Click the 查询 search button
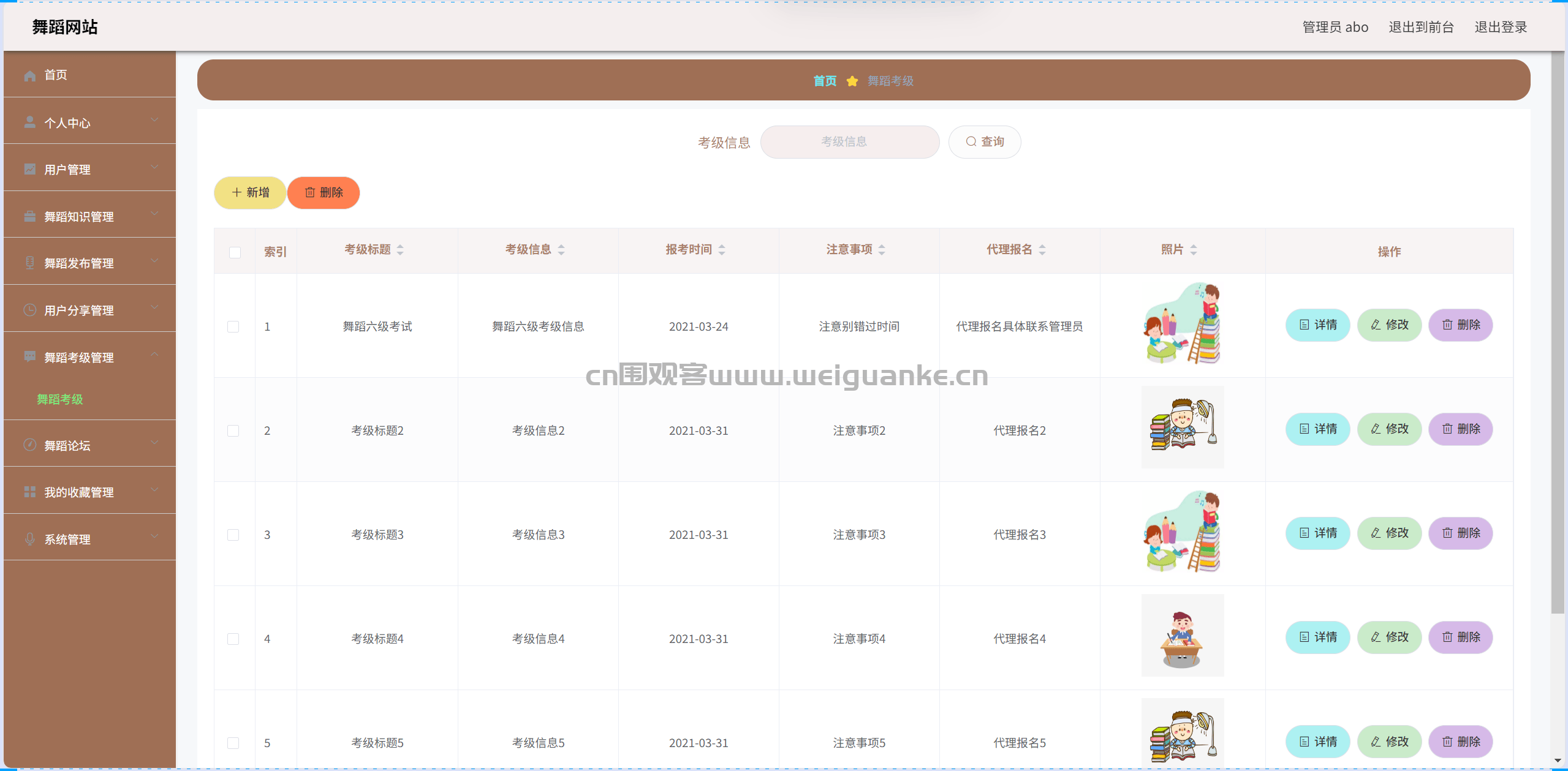This screenshot has height=771, width=1568. [985, 142]
